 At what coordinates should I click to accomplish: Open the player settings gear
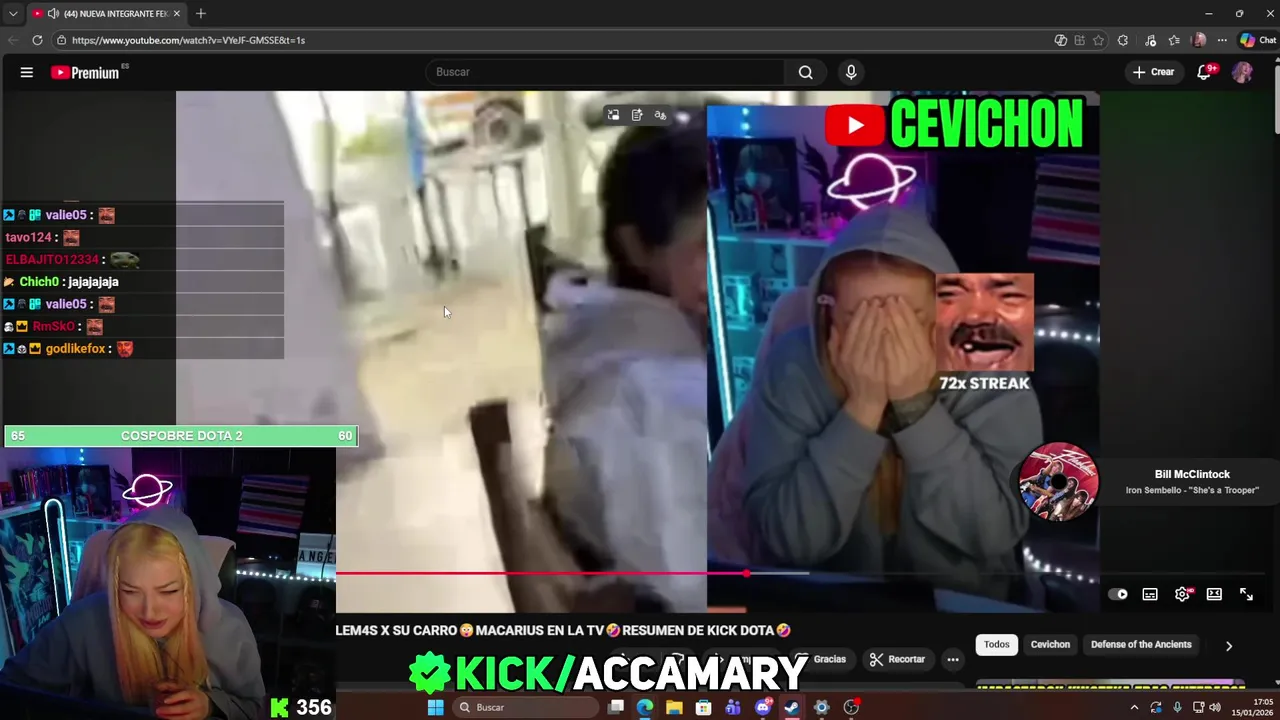(x=1182, y=594)
